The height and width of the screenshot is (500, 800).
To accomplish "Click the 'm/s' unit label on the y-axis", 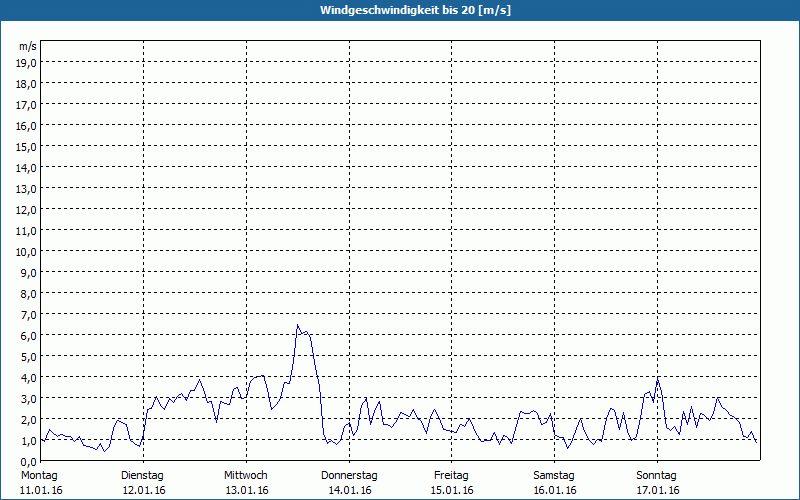I will pyautogui.click(x=28, y=46).
